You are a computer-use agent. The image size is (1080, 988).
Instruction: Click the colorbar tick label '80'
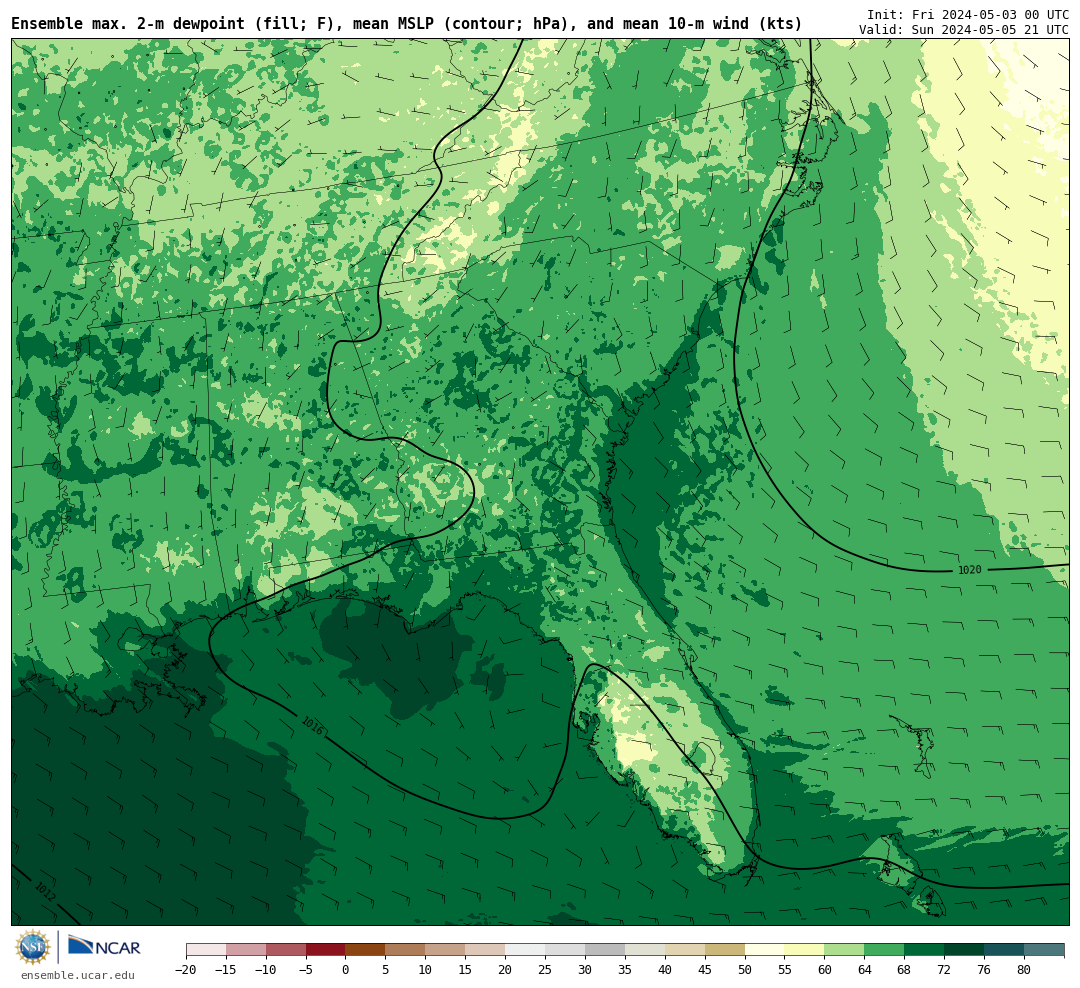(x=1025, y=970)
